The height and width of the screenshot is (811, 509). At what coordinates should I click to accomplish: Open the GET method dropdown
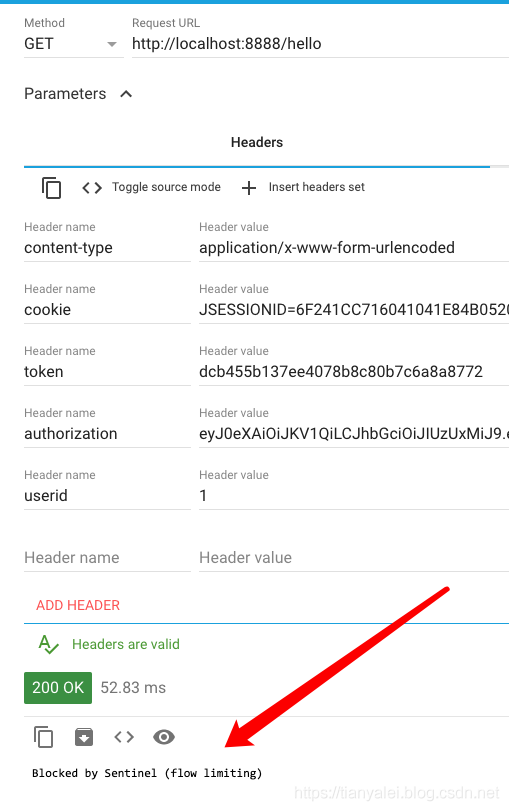point(73,44)
